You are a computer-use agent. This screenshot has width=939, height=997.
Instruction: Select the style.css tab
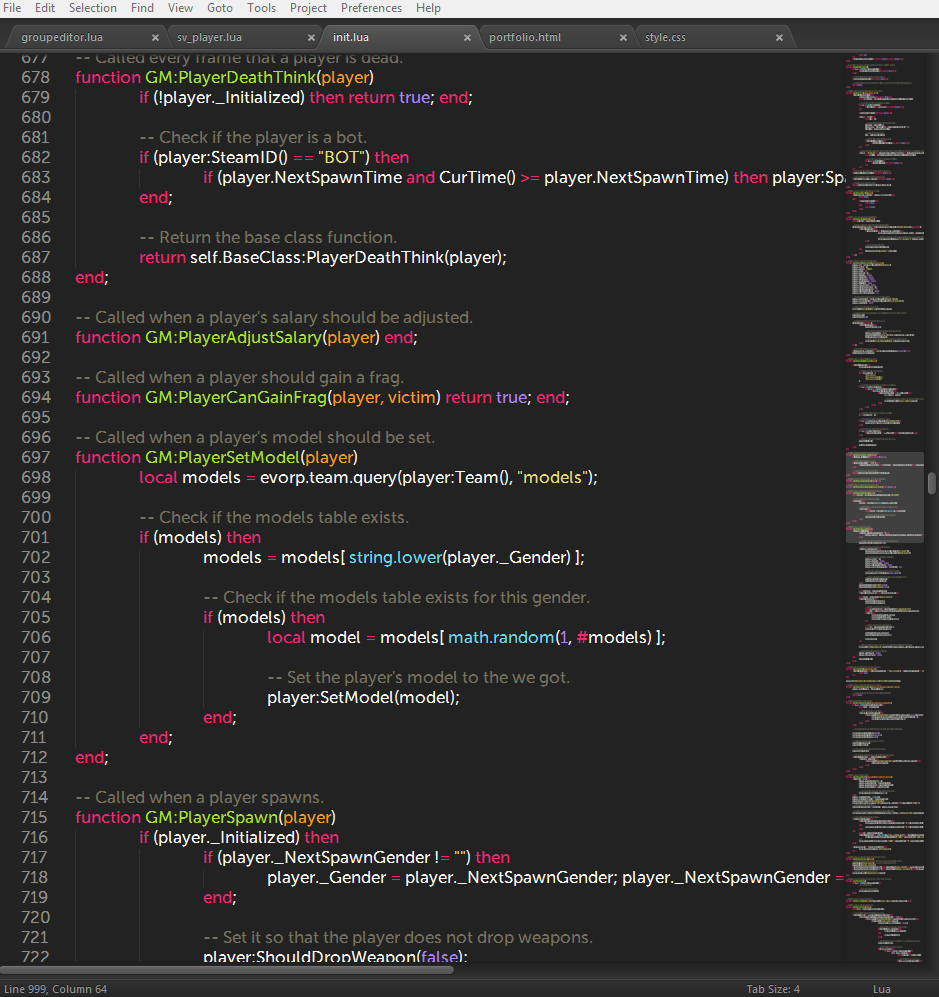pyautogui.click(x=666, y=38)
